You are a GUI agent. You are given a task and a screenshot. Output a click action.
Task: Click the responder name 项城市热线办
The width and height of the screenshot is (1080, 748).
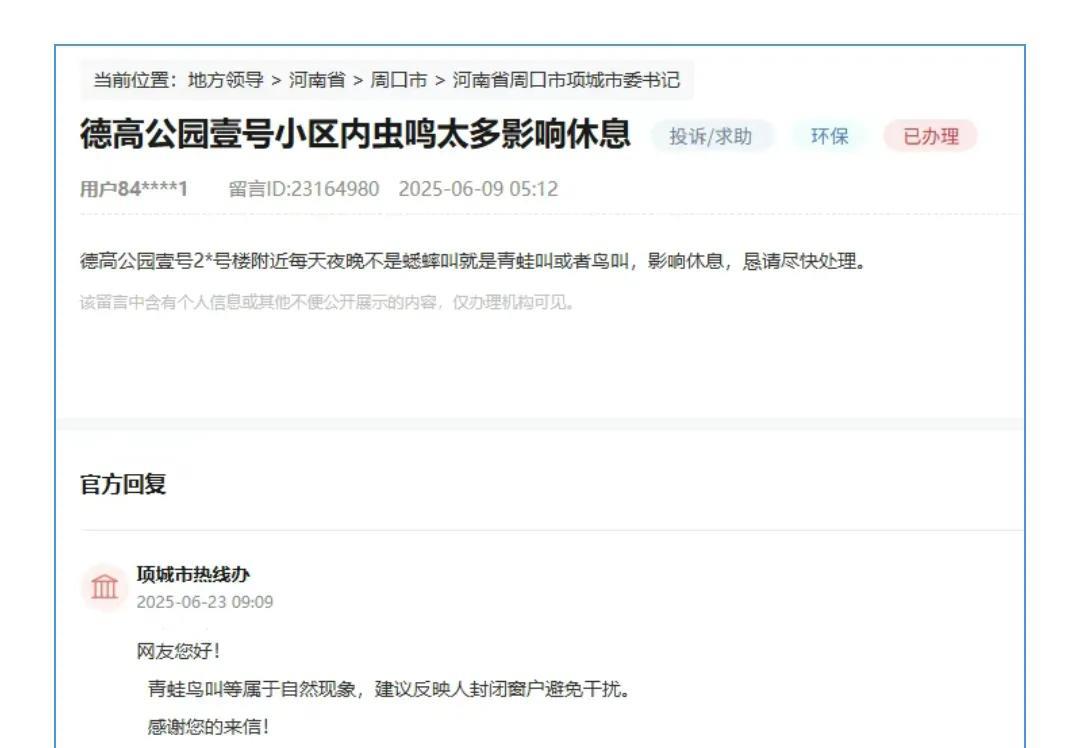[193, 574]
